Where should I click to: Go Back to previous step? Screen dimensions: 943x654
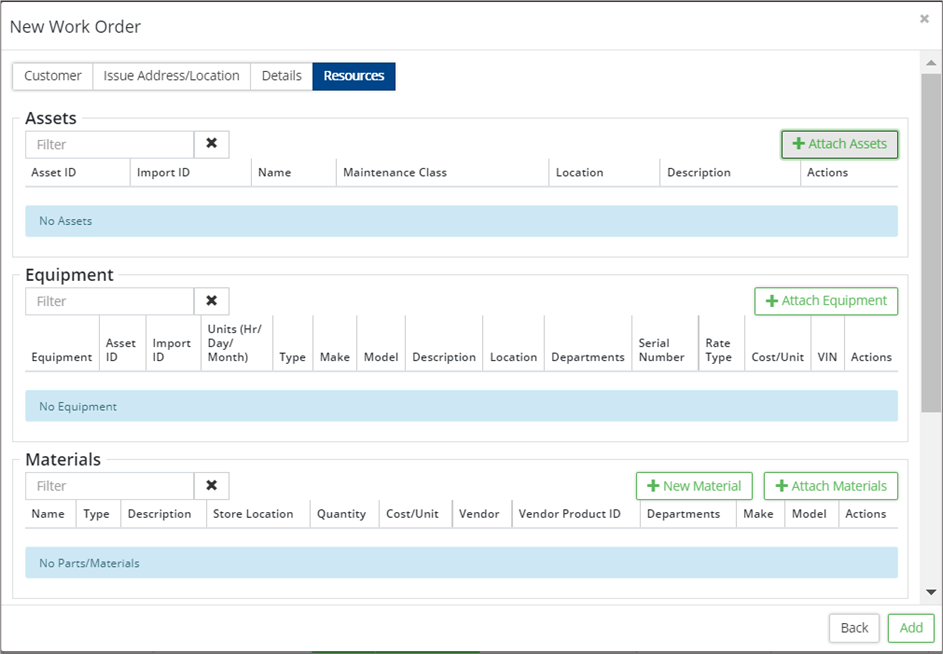click(854, 628)
